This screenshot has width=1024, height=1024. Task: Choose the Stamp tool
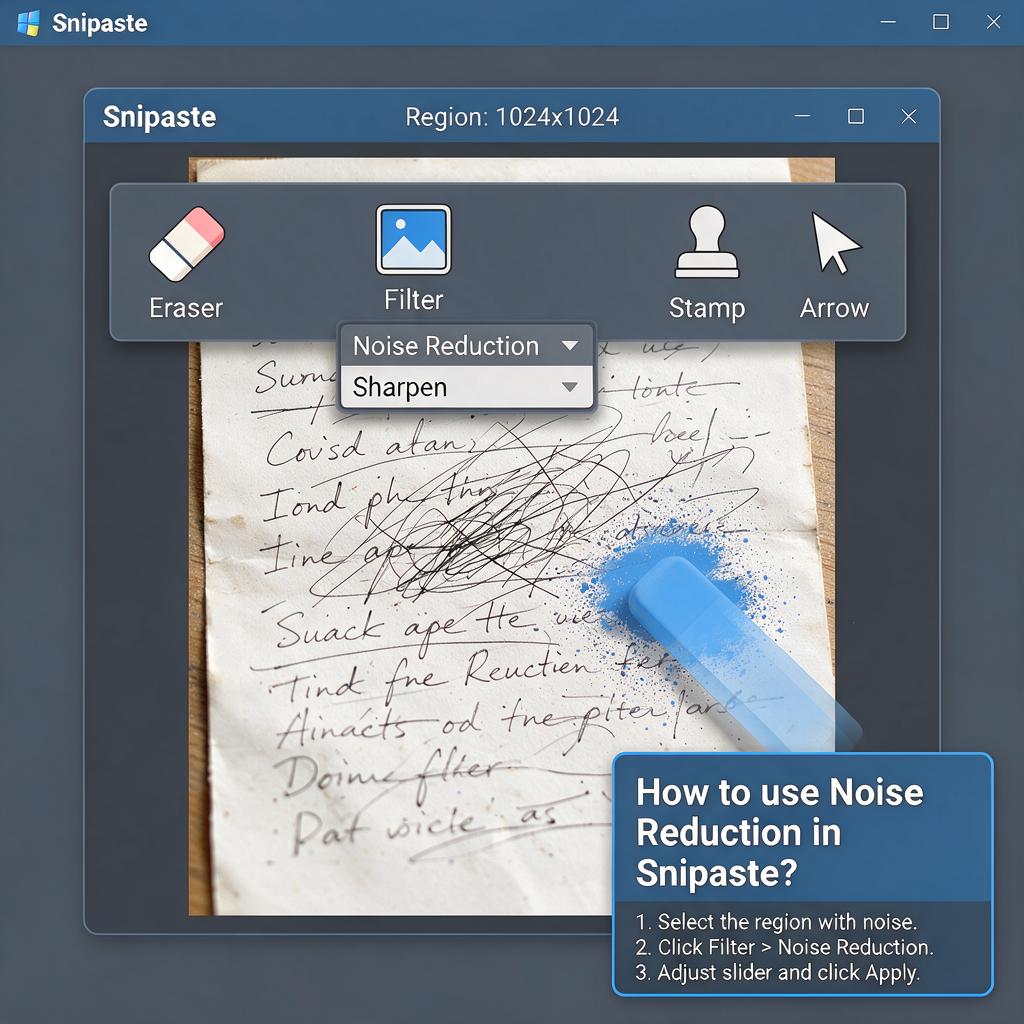pos(707,263)
